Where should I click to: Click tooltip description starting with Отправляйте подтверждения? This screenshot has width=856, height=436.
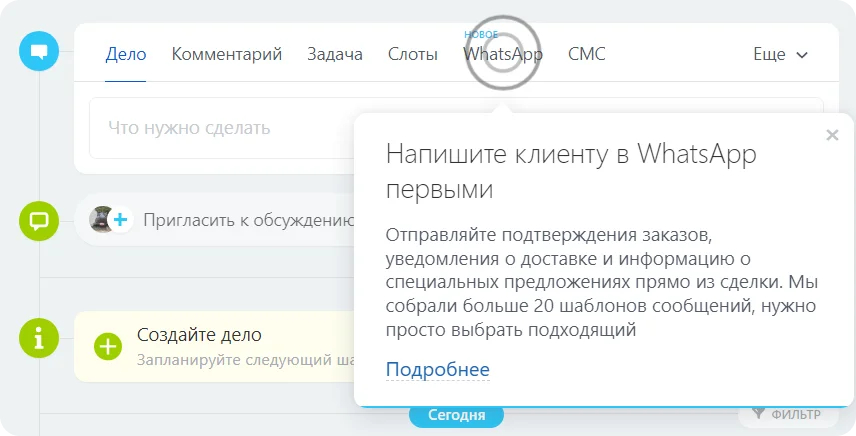pyautogui.click(x=601, y=282)
